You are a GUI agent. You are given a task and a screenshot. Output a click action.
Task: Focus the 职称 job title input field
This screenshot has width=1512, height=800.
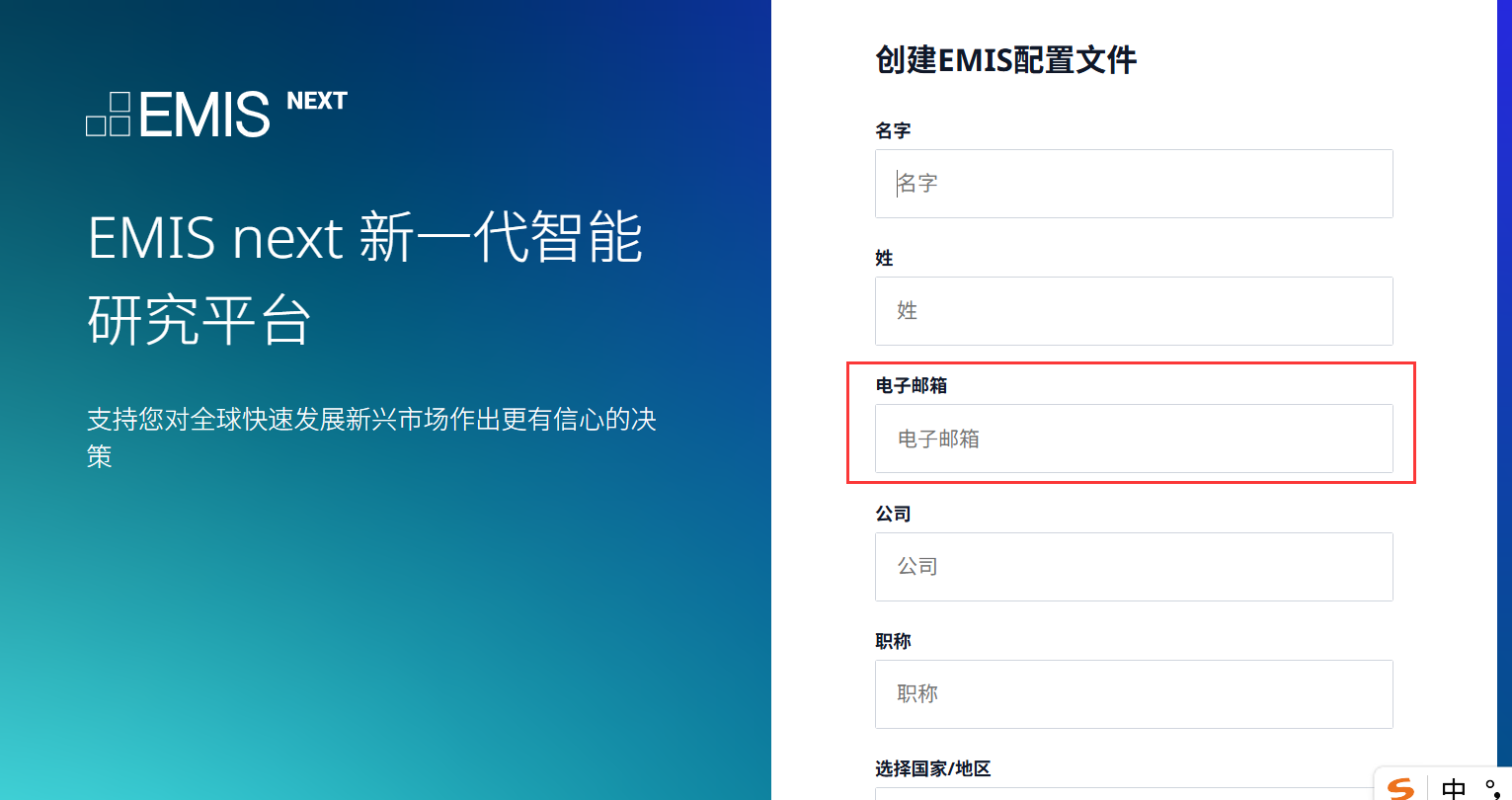1133,694
